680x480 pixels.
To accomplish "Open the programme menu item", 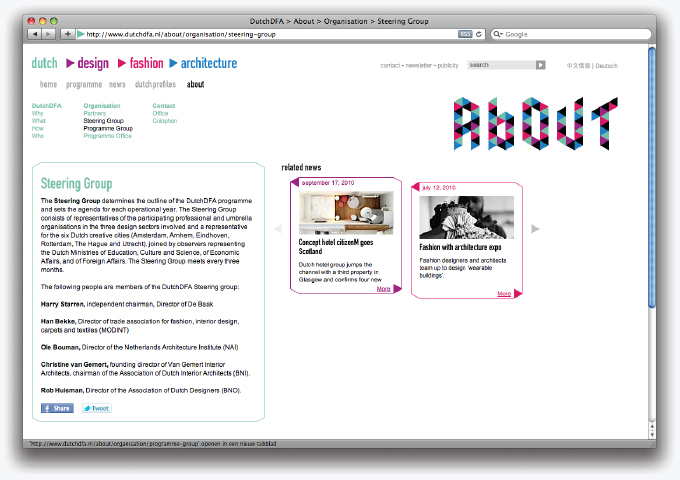I will pyautogui.click(x=84, y=85).
